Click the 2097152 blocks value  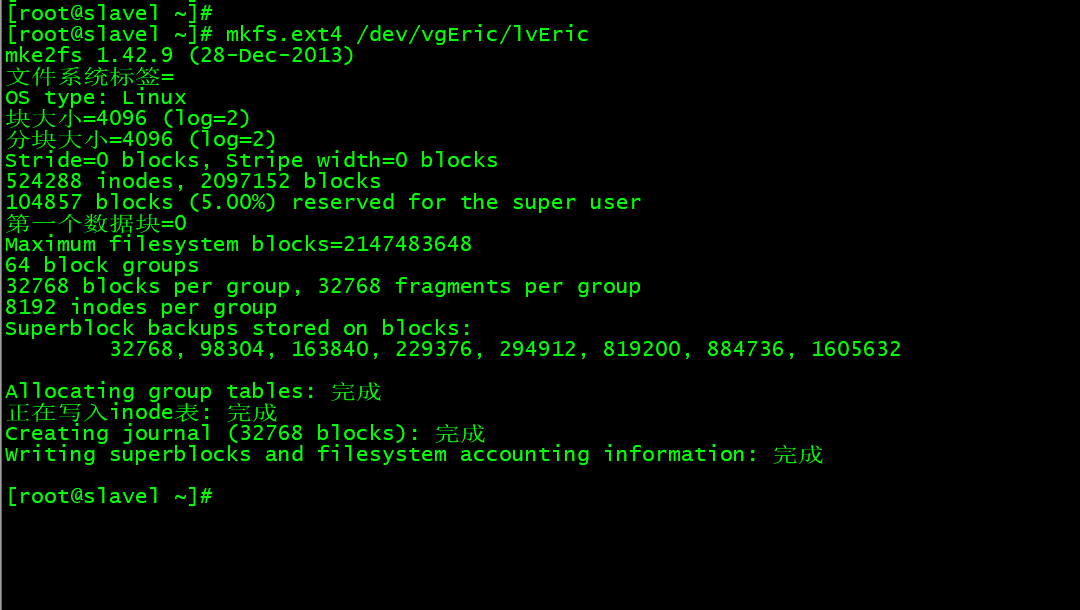[290, 182]
